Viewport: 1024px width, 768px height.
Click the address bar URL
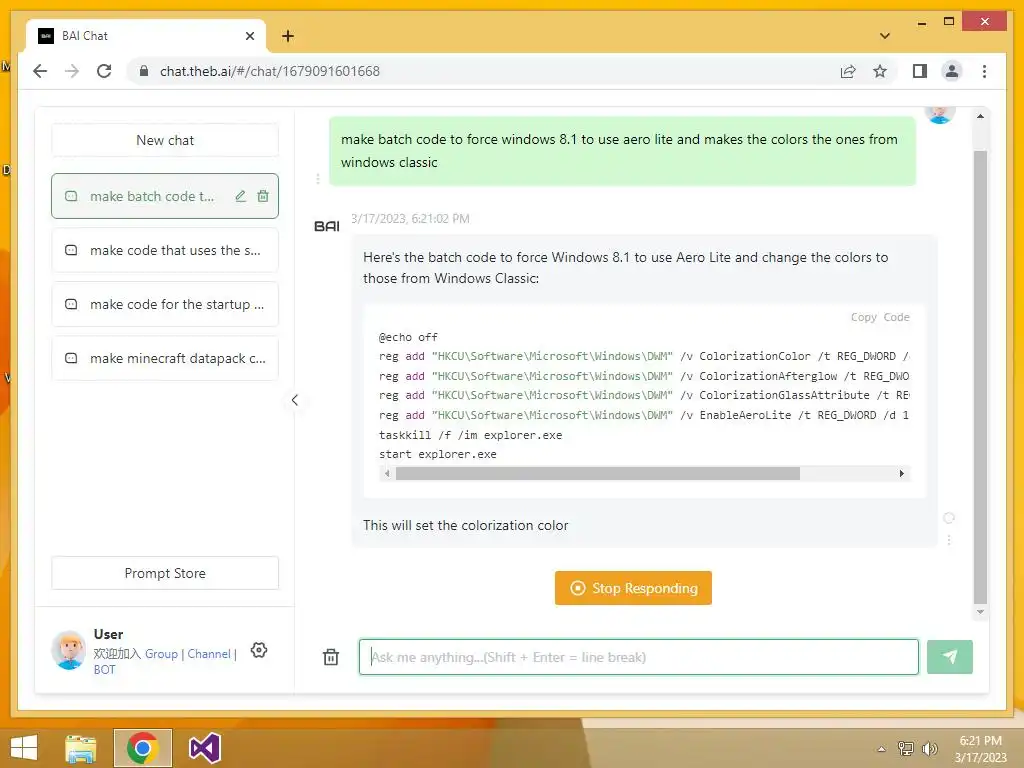point(270,71)
